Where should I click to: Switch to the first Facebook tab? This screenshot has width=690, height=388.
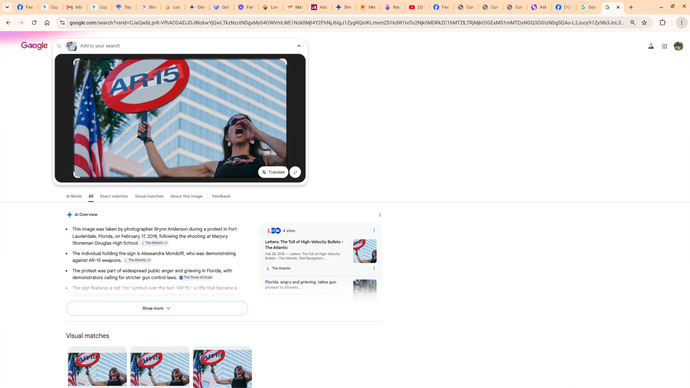click(25, 7)
